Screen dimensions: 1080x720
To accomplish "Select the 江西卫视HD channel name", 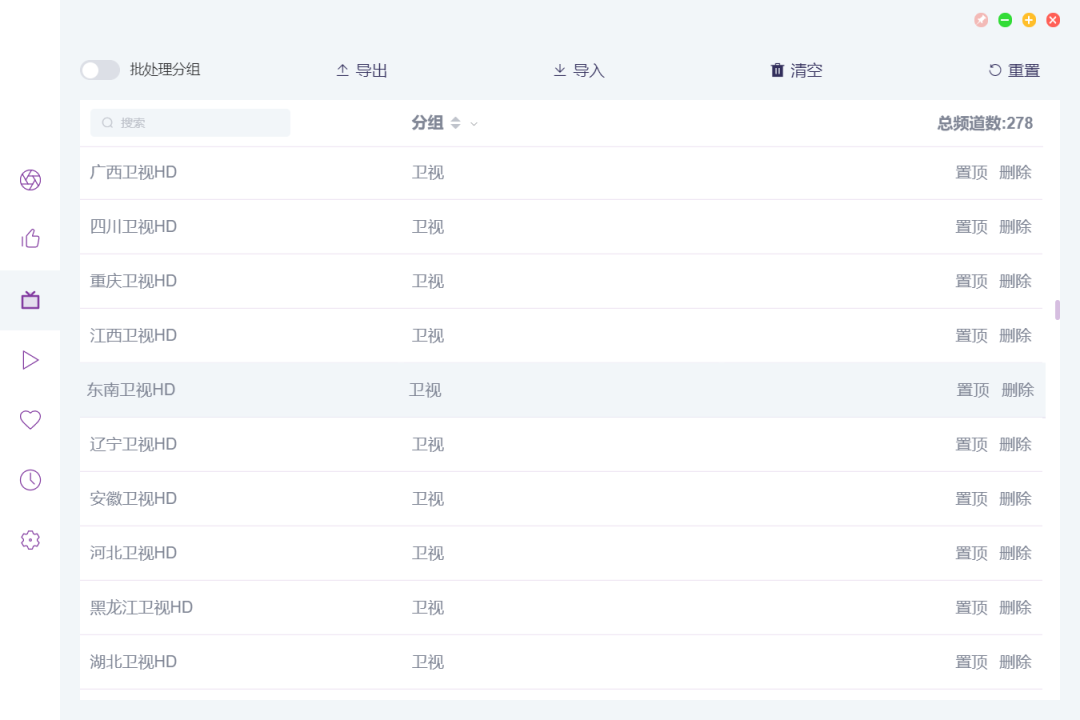I will (134, 336).
